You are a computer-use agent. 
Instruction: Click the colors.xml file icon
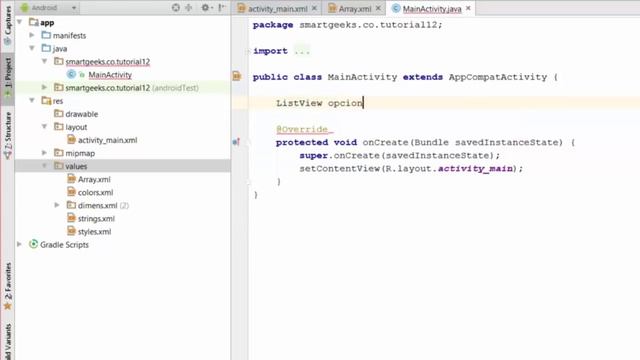pos(71,192)
